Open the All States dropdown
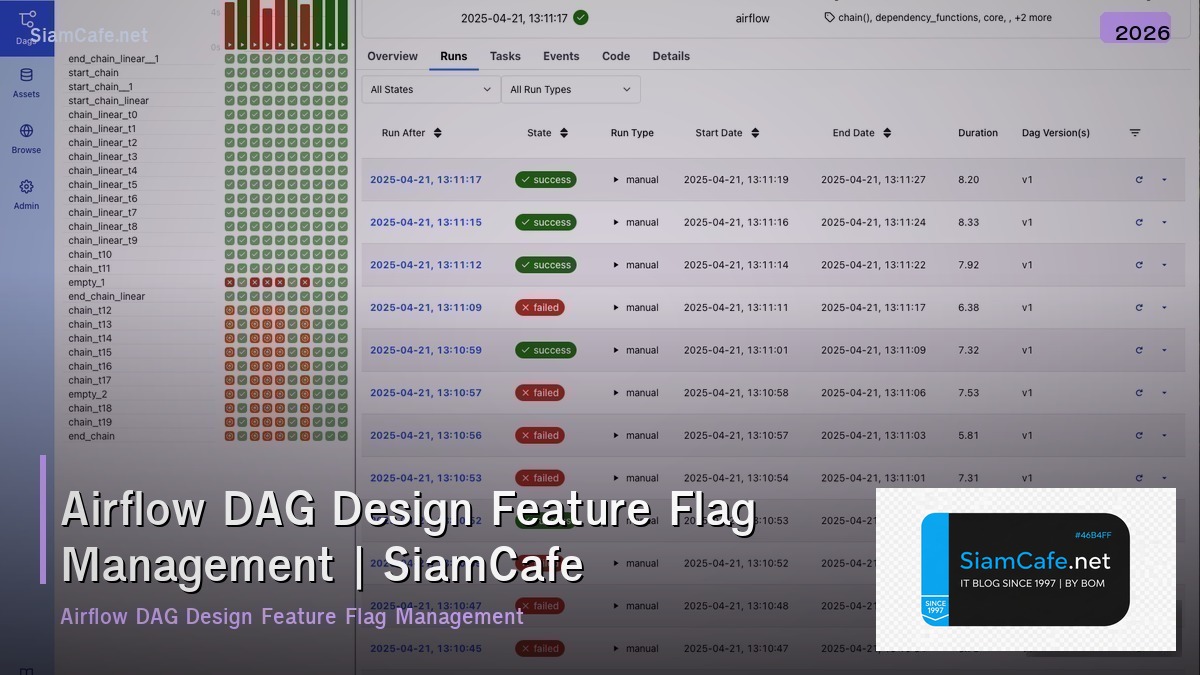The height and width of the screenshot is (675, 1200). click(430, 89)
